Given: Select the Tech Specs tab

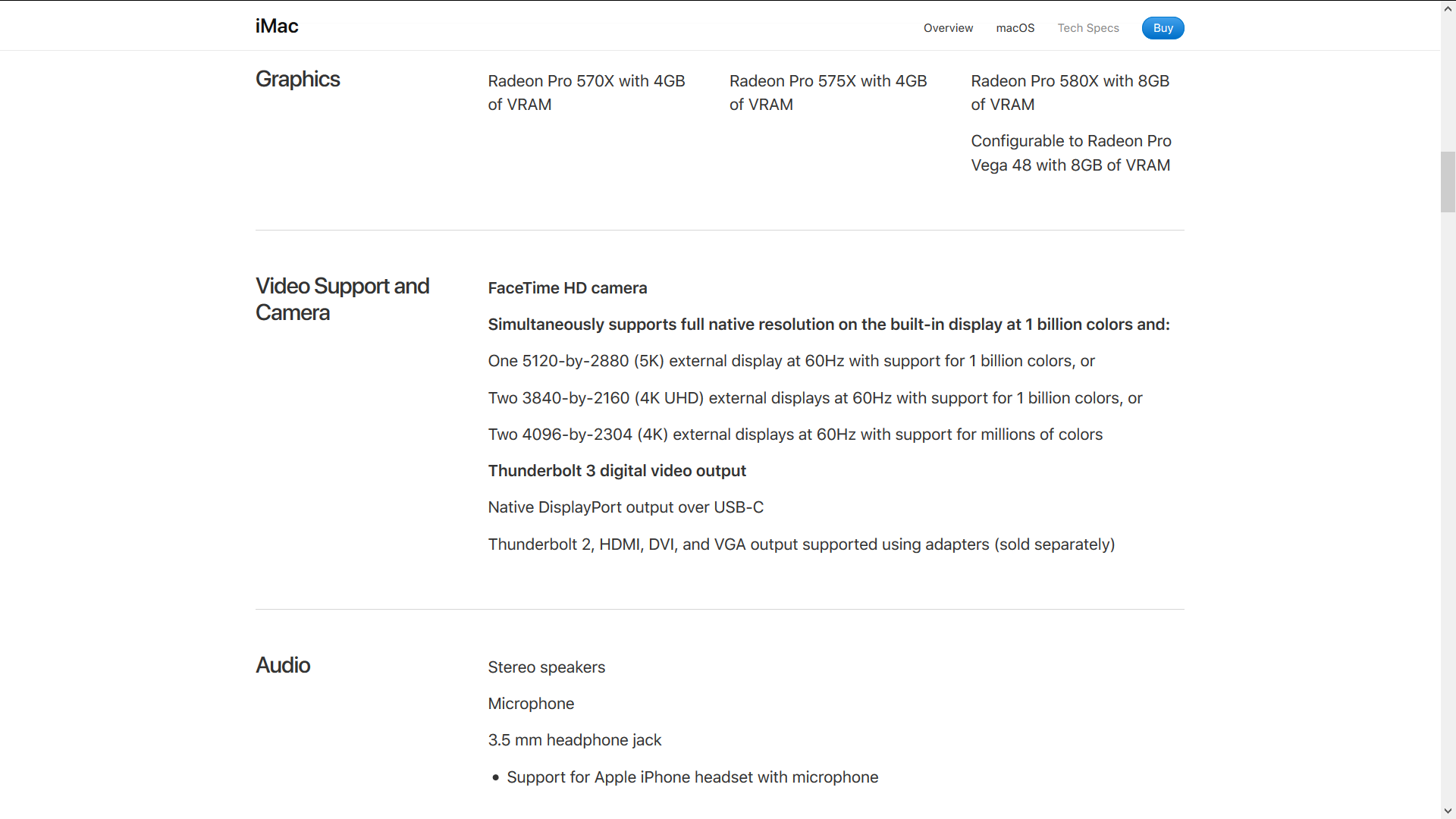Looking at the screenshot, I should pyautogui.click(x=1088, y=28).
